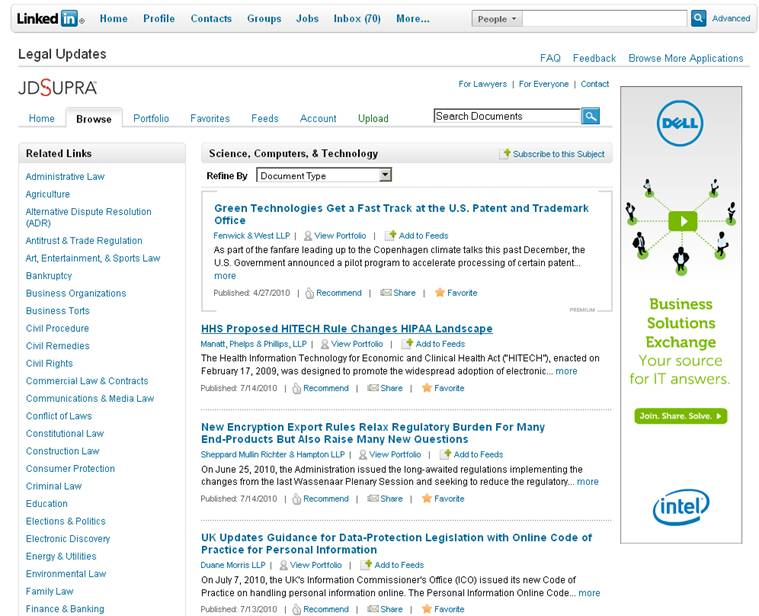Open HHS Proposed HITECH Rule article title
This screenshot has width=759, height=616.
click(x=347, y=329)
